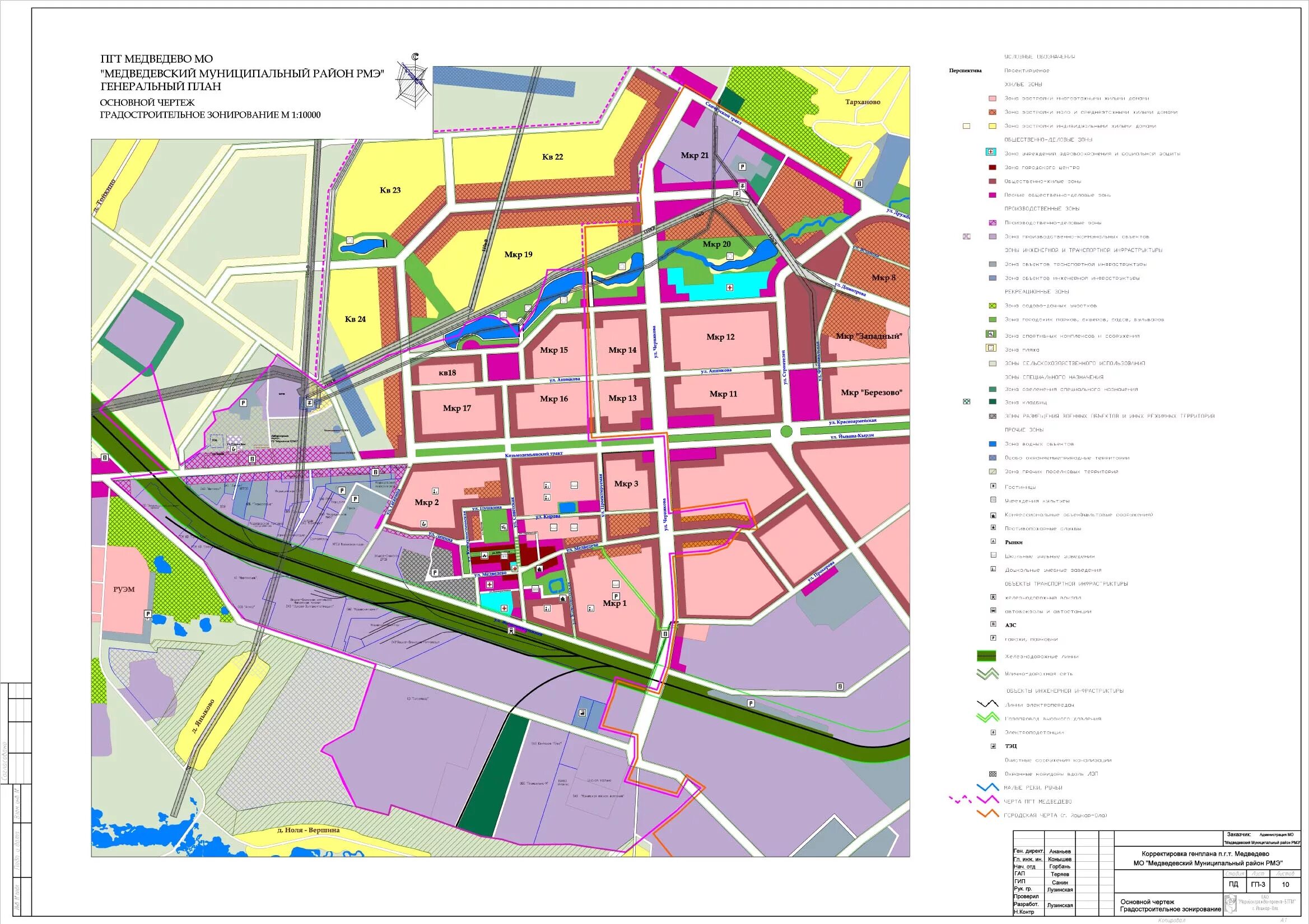The height and width of the screenshot is (924, 1309).
Task: Click the cemetery zone dark green swatch
Action: click(993, 403)
